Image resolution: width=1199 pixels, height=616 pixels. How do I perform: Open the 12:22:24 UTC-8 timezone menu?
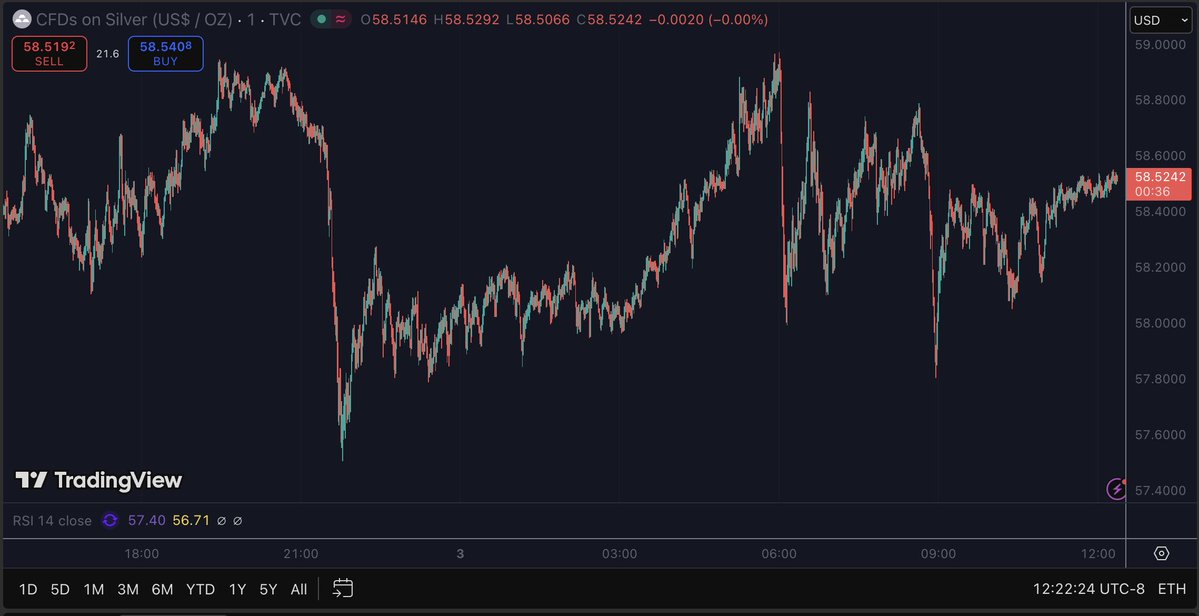1089,589
